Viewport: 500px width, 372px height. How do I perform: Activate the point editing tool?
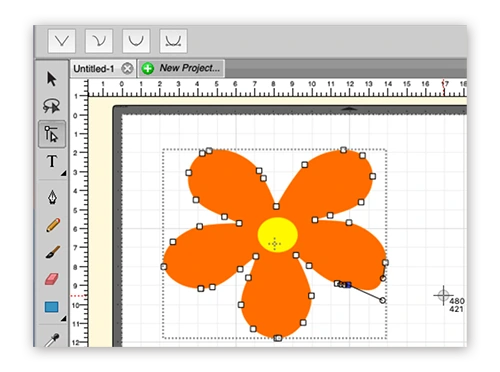(52, 134)
